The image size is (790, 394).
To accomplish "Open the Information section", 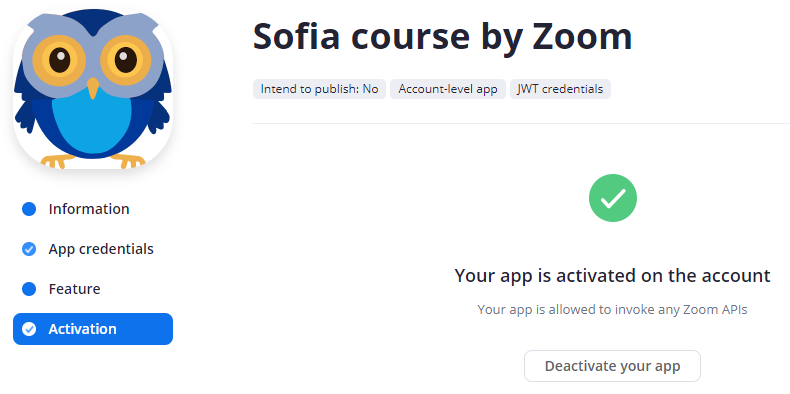I will tap(89, 209).
